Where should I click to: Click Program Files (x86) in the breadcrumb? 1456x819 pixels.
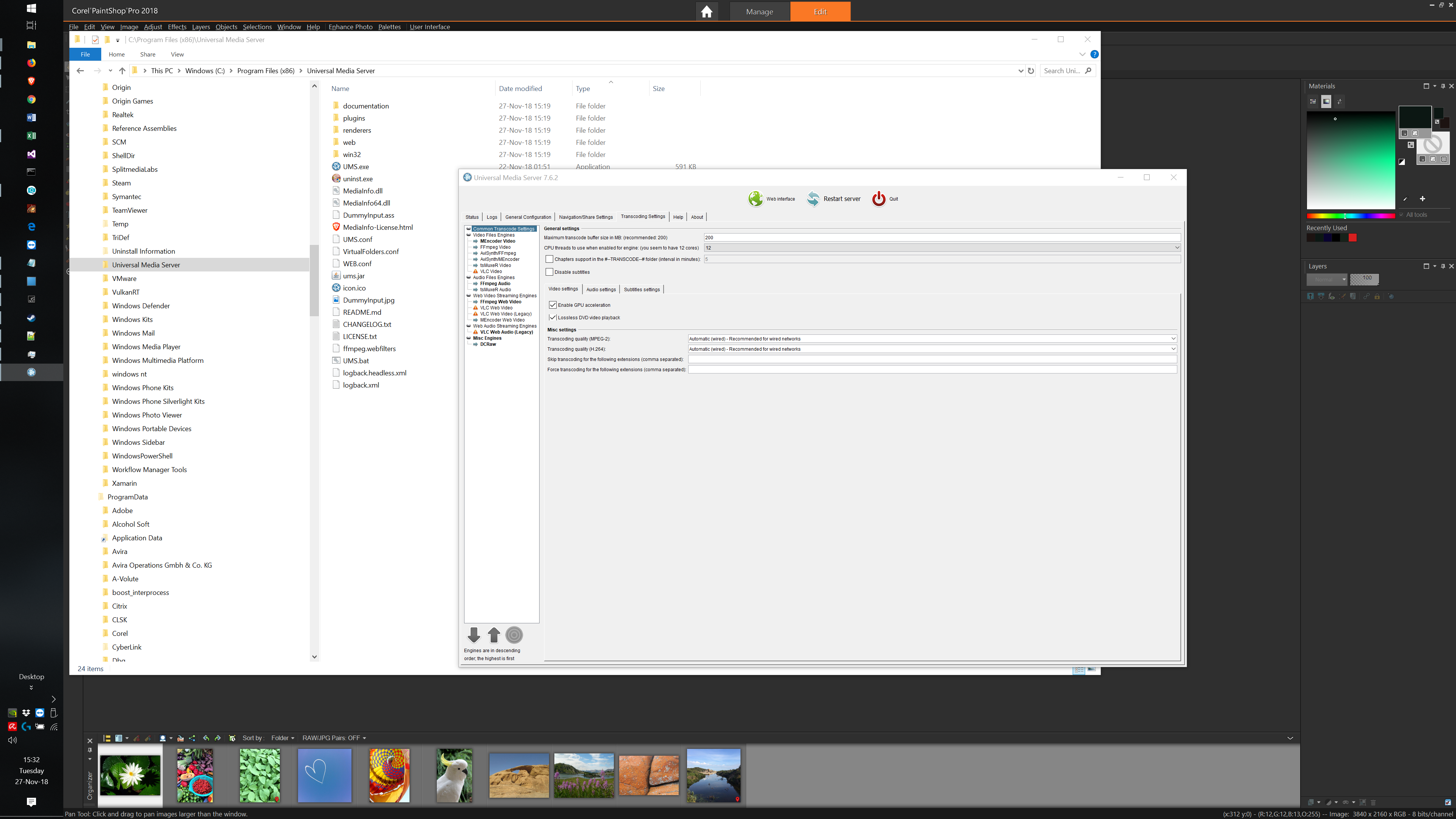pos(266,71)
